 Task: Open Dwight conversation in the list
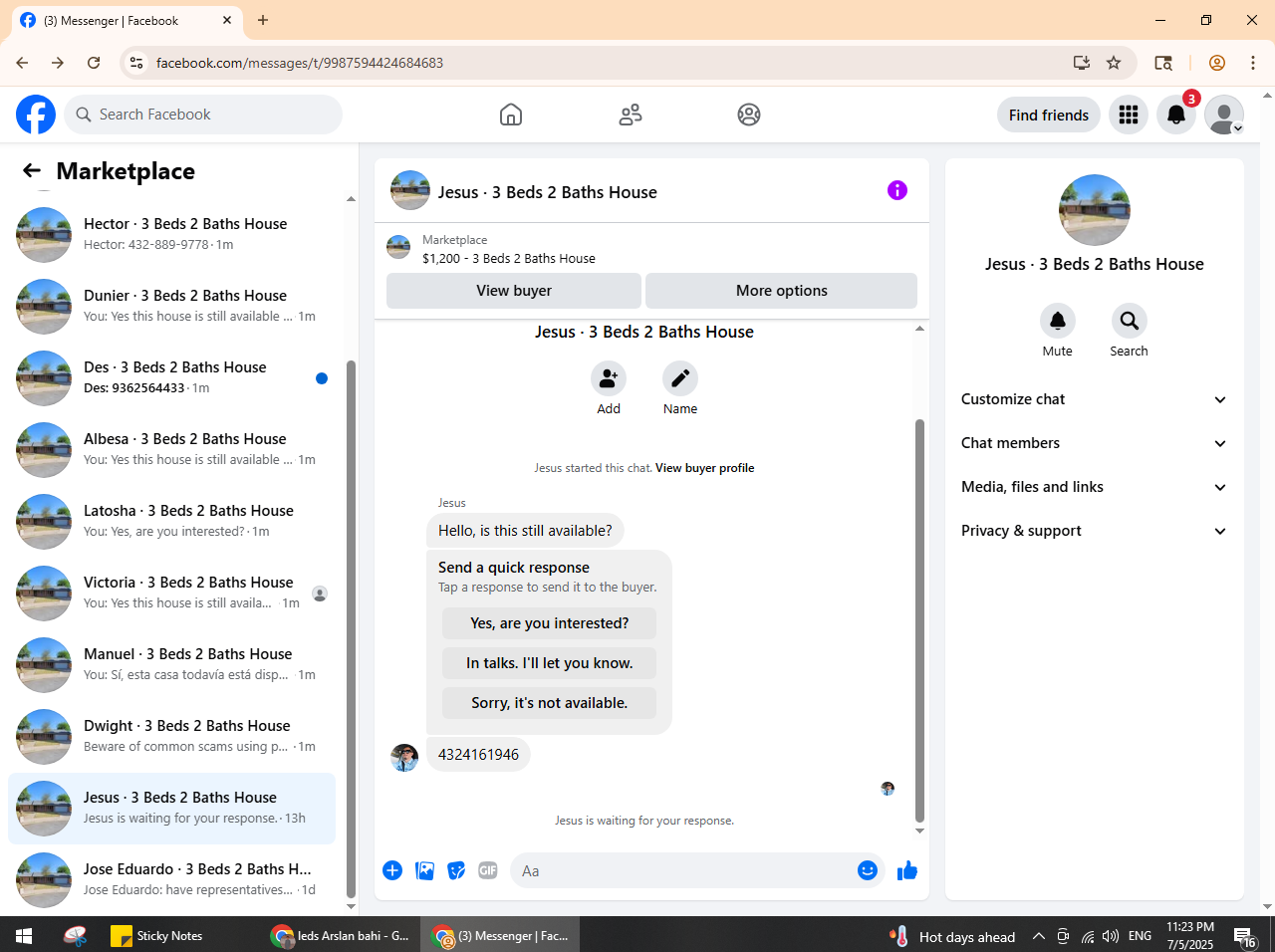(x=171, y=737)
